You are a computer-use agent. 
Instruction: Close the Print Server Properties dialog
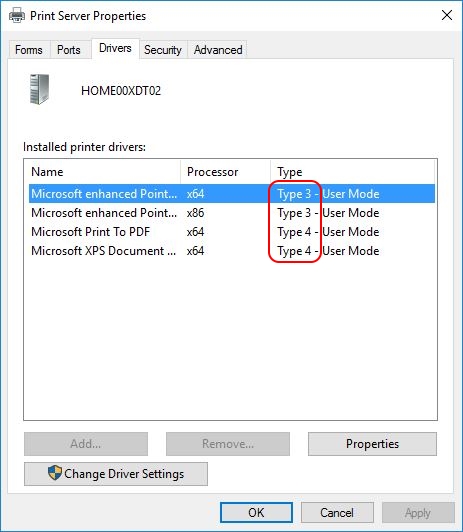(x=447, y=15)
